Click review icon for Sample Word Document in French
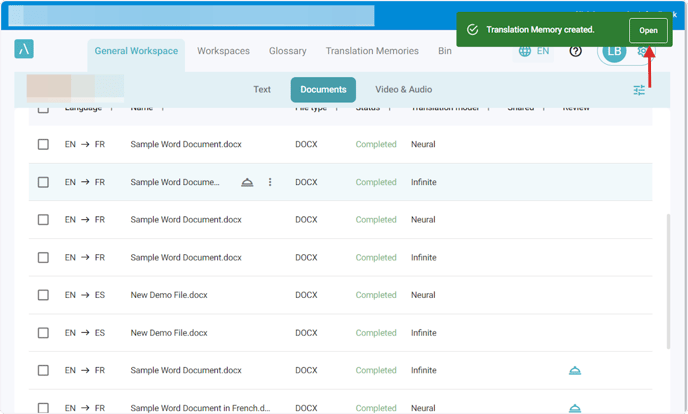The image size is (688, 414). click(574, 407)
